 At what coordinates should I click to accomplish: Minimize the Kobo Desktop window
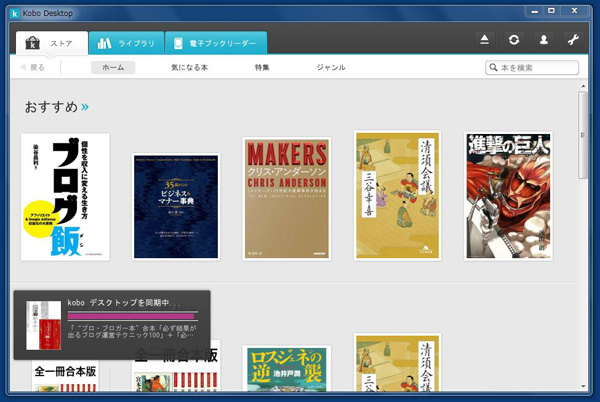(x=535, y=11)
